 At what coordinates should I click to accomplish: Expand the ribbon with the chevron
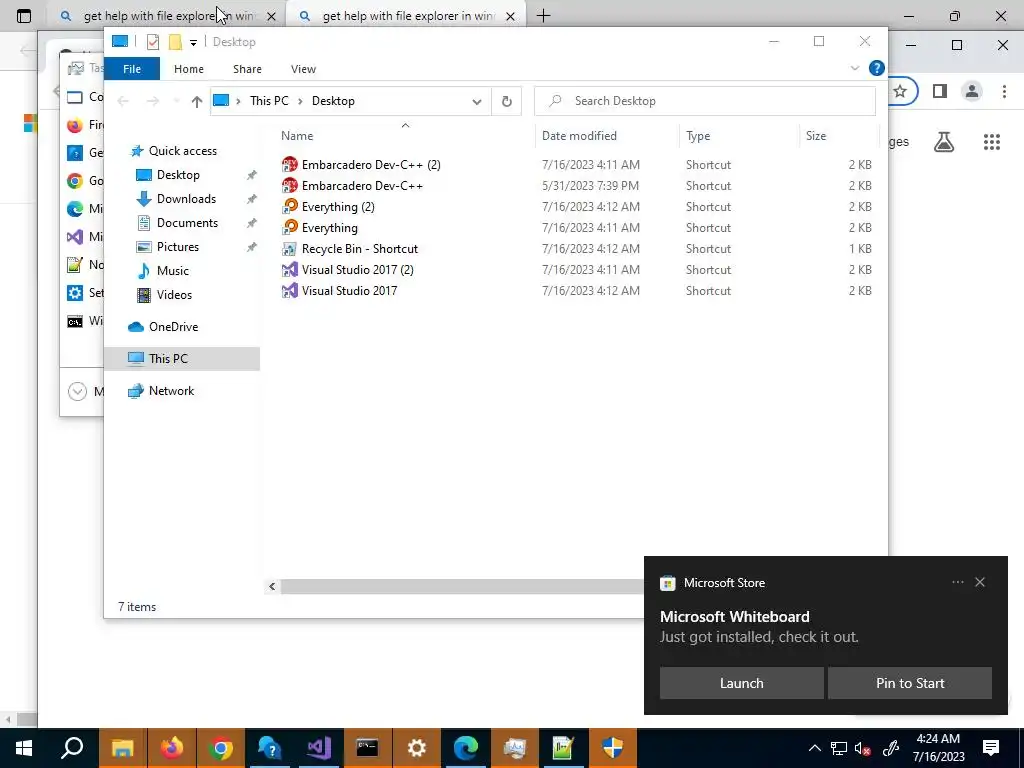pyautogui.click(x=854, y=68)
